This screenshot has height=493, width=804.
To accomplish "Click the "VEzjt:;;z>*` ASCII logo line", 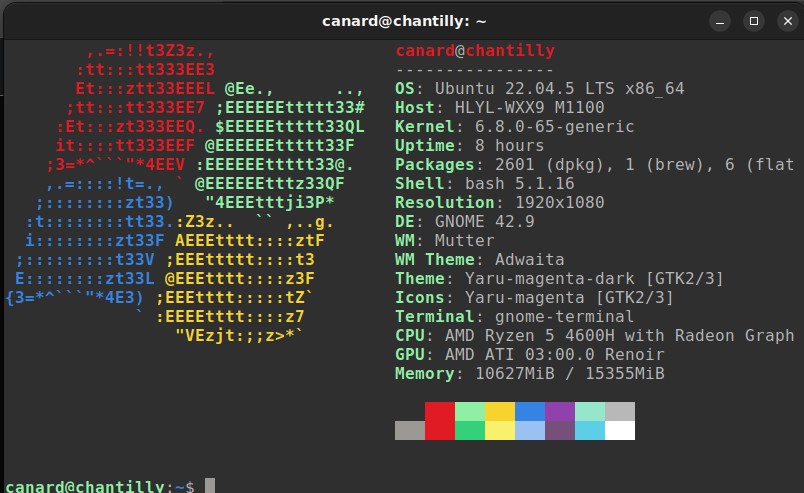I will (239, 335).
